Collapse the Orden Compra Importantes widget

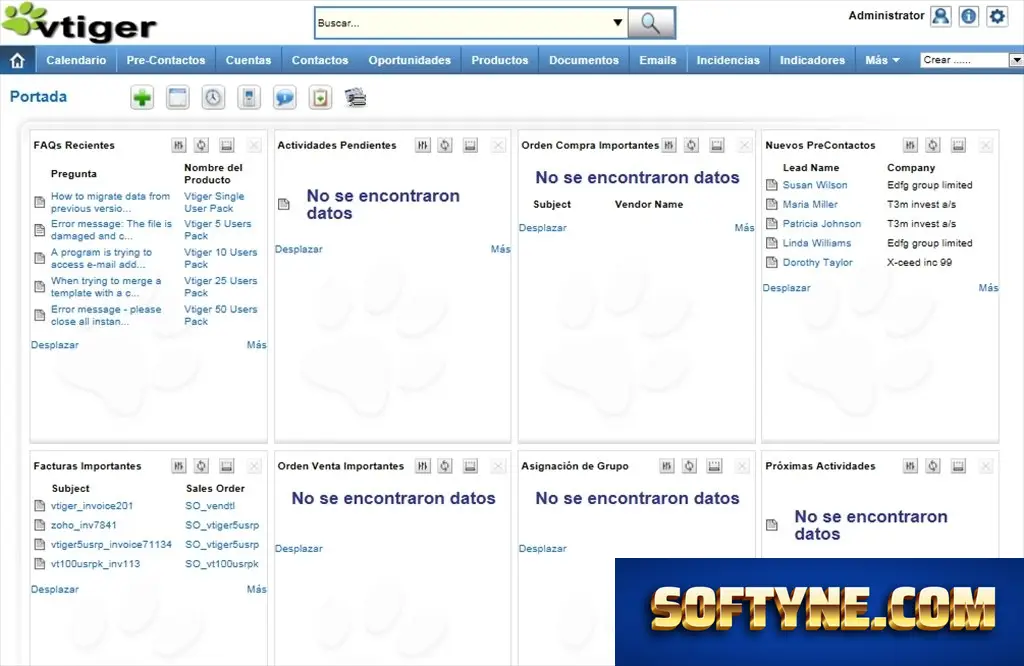pyautogui.click(x=716, y=145)
